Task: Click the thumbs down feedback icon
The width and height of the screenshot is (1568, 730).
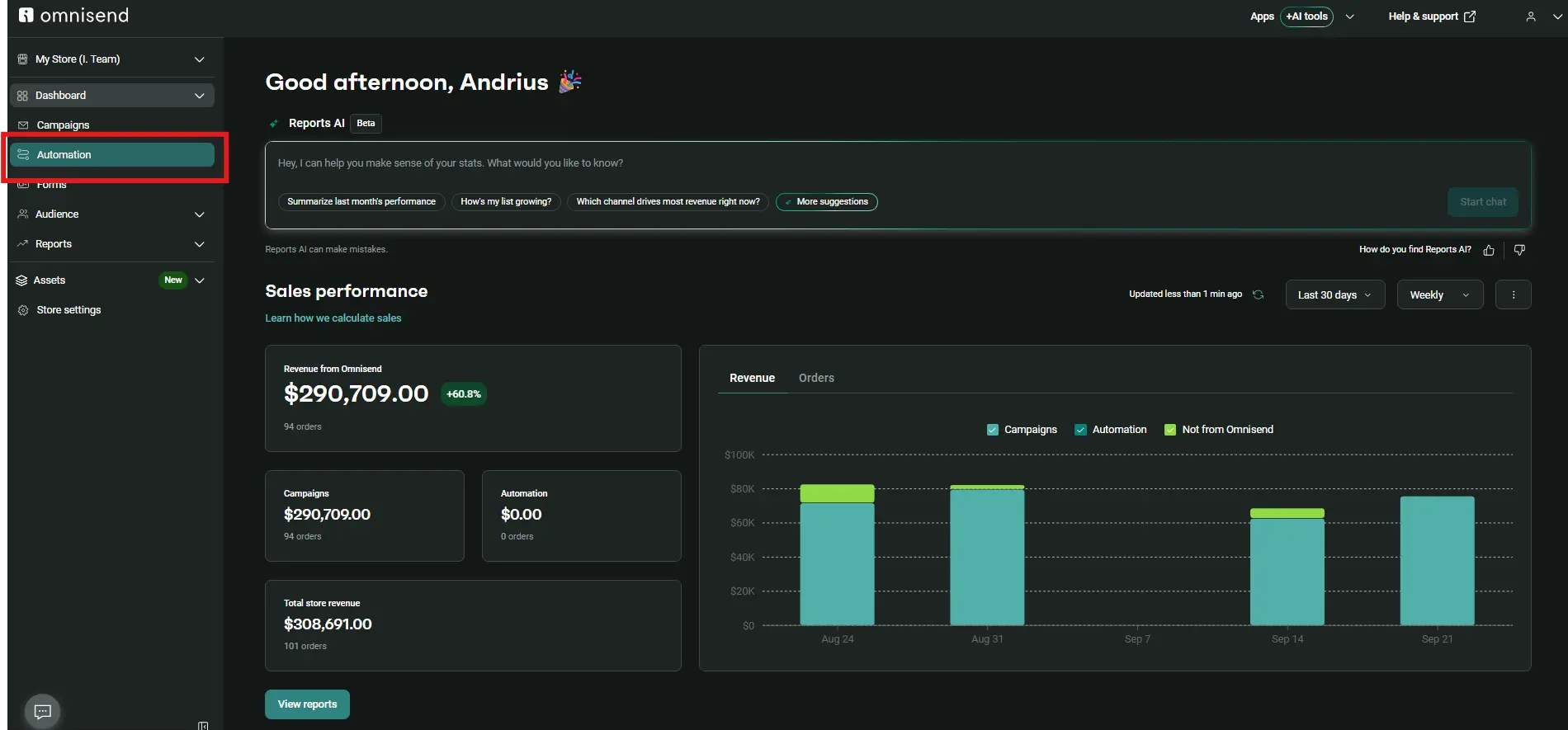Action: tap(1519, 250)
